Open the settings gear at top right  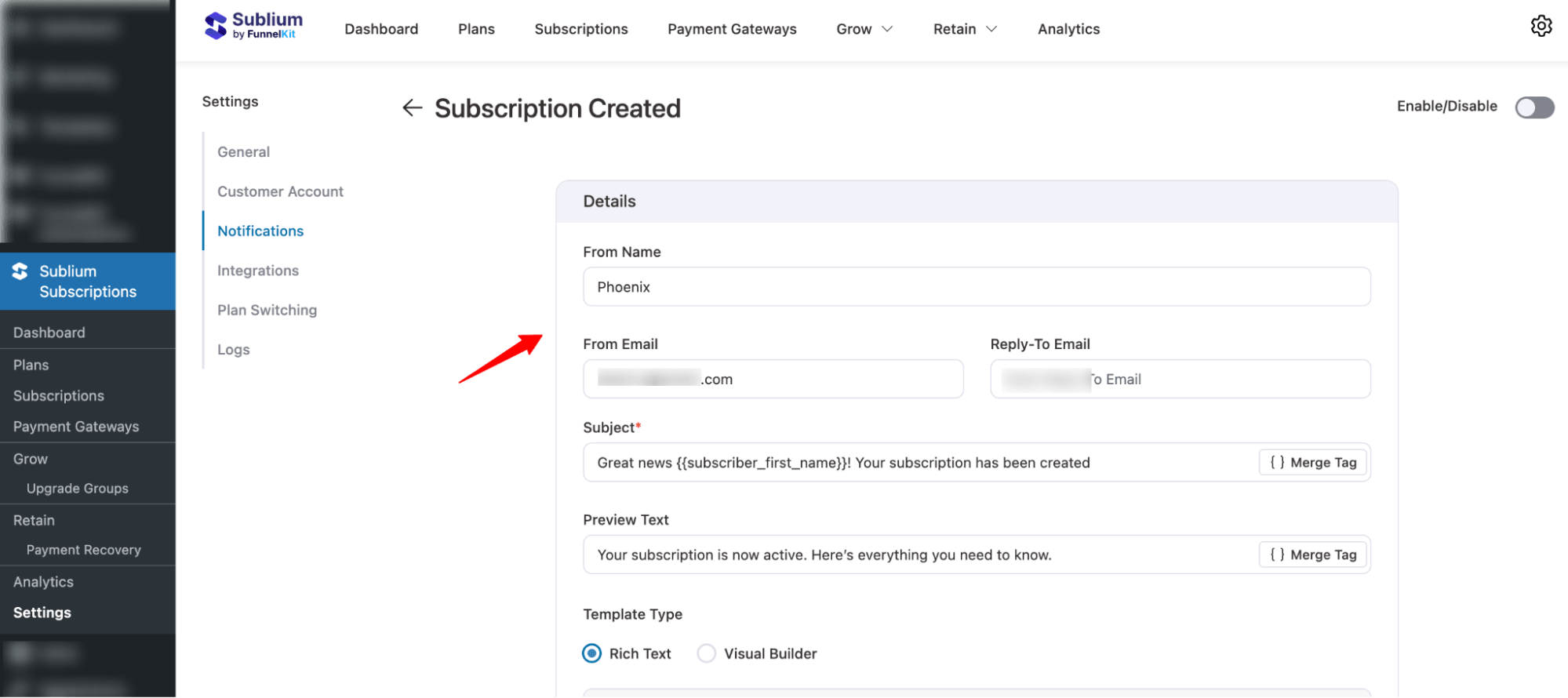[x=1541, y=26]
